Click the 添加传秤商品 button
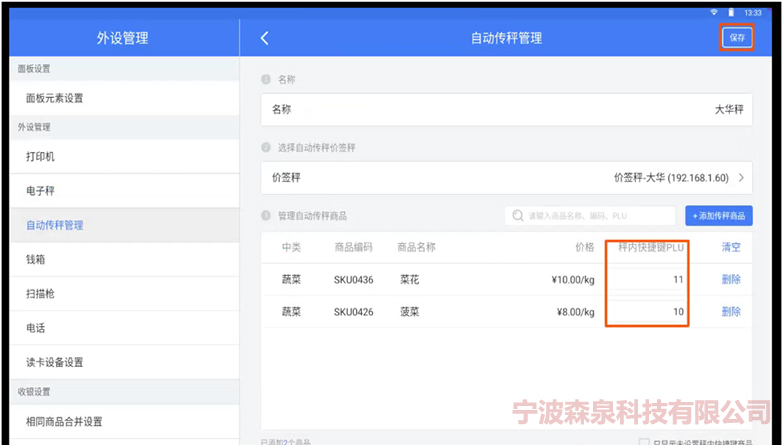This screenshot has width=783, height=445. [719, 216]
